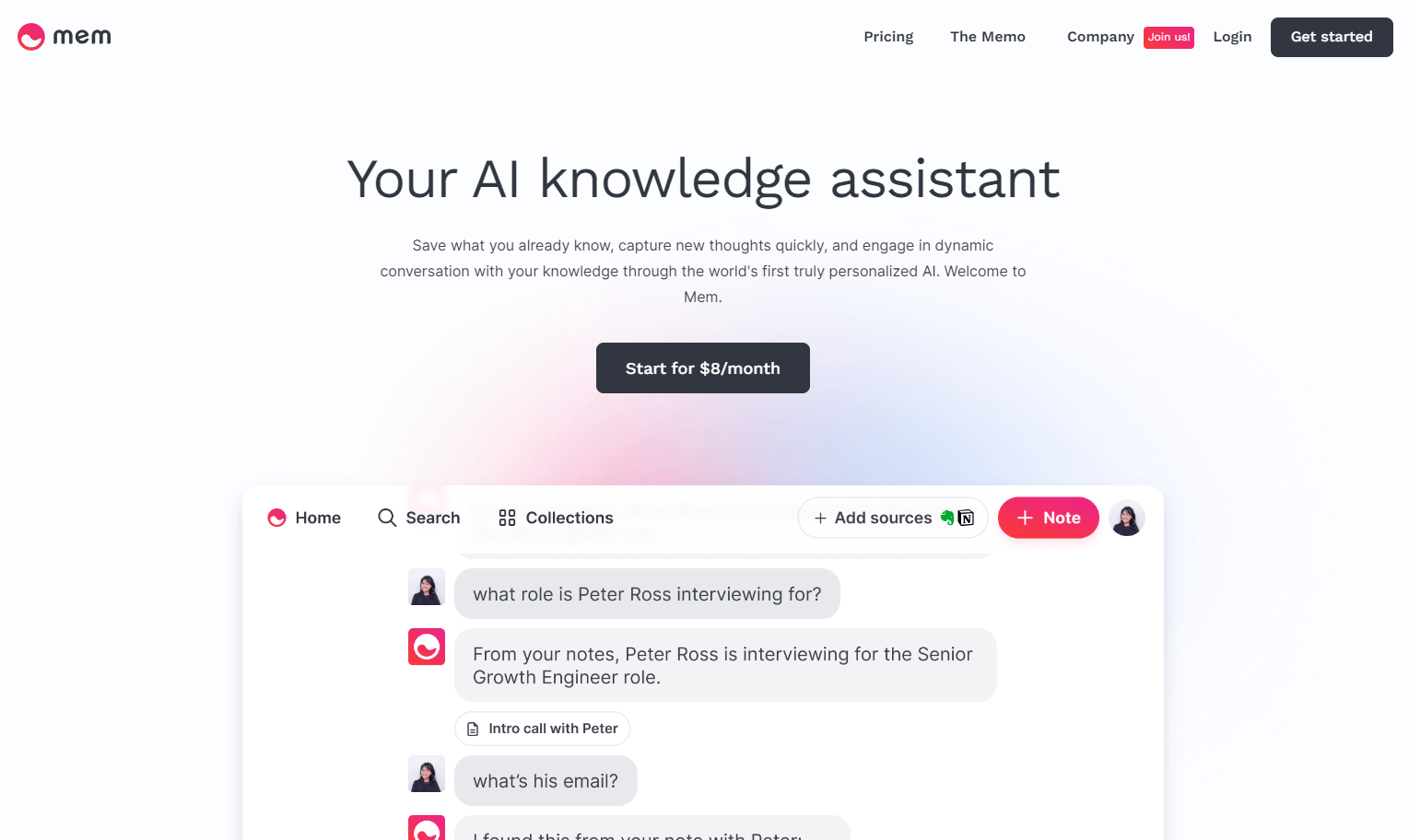Click the Add sources button text
Screen dimensions: 1409x840
click(883, 518)
